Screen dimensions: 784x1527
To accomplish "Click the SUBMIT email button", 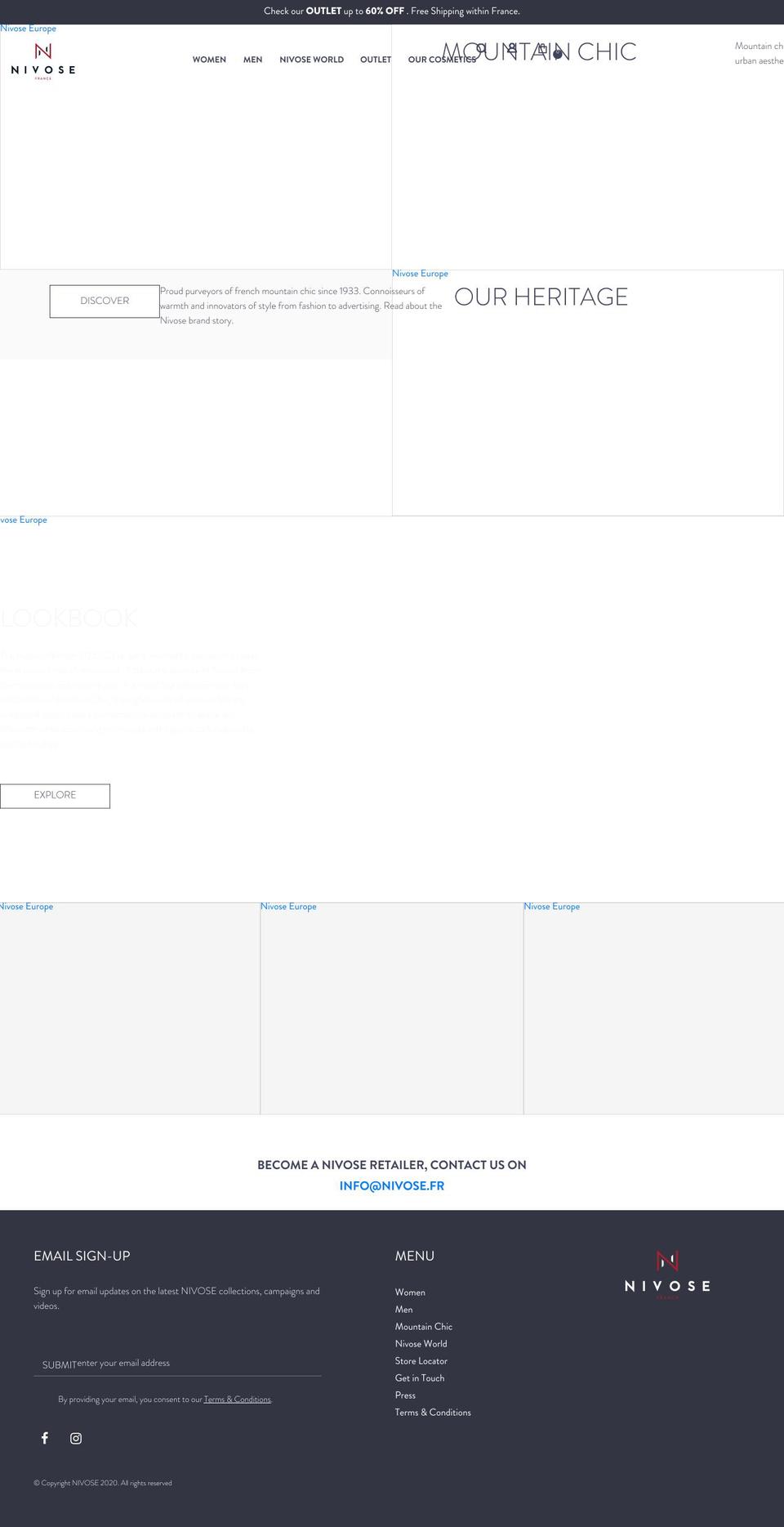I will tap(60, 1365).
